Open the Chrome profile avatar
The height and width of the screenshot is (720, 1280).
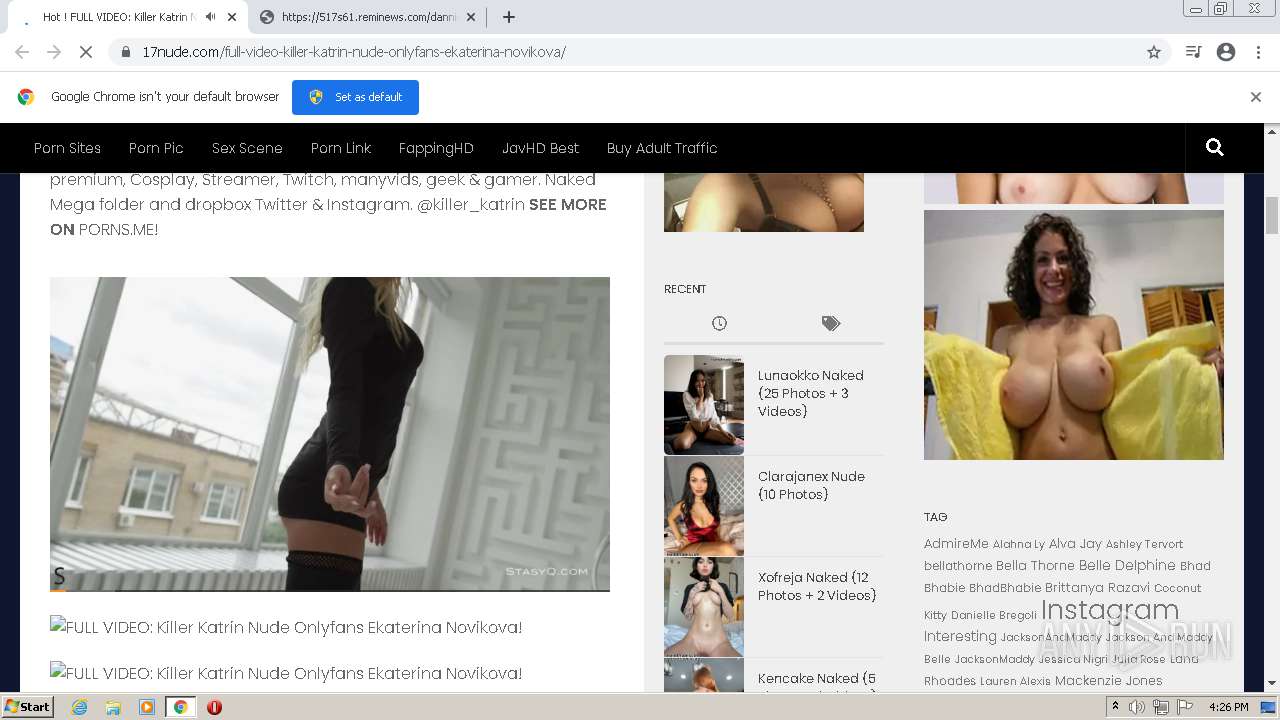[x=1226, y=52]
